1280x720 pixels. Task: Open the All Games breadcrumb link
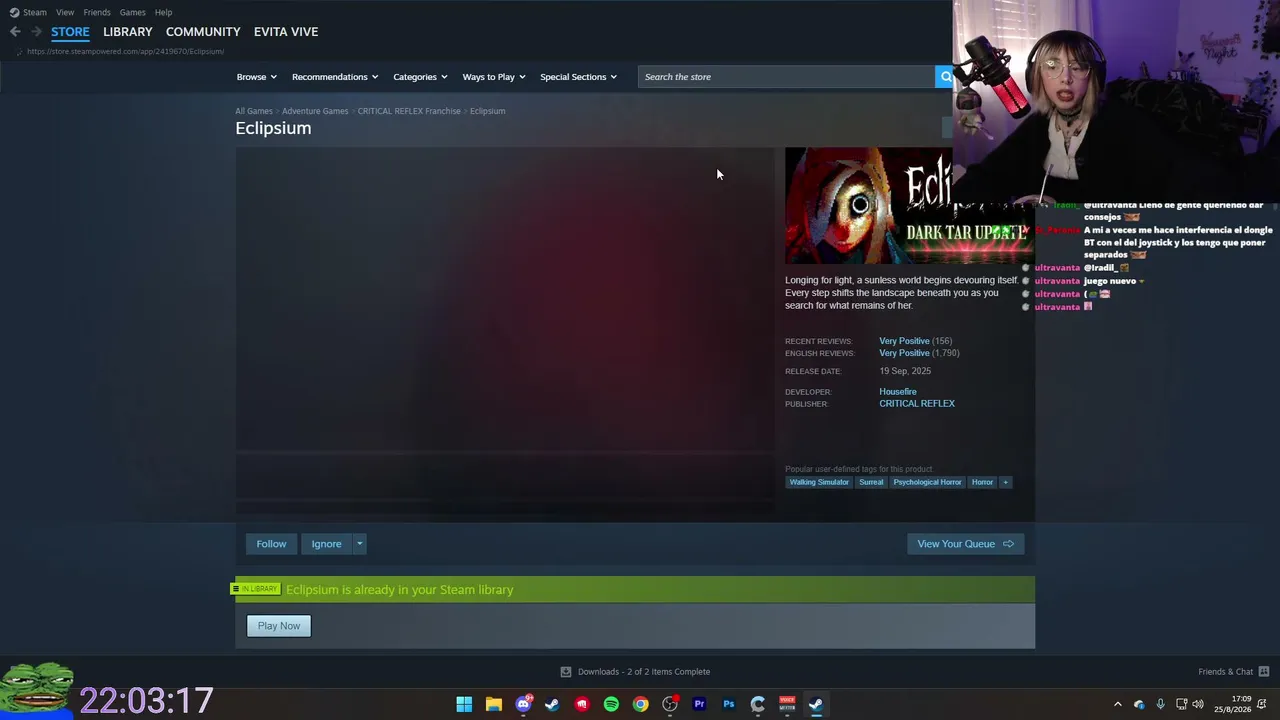254,111
